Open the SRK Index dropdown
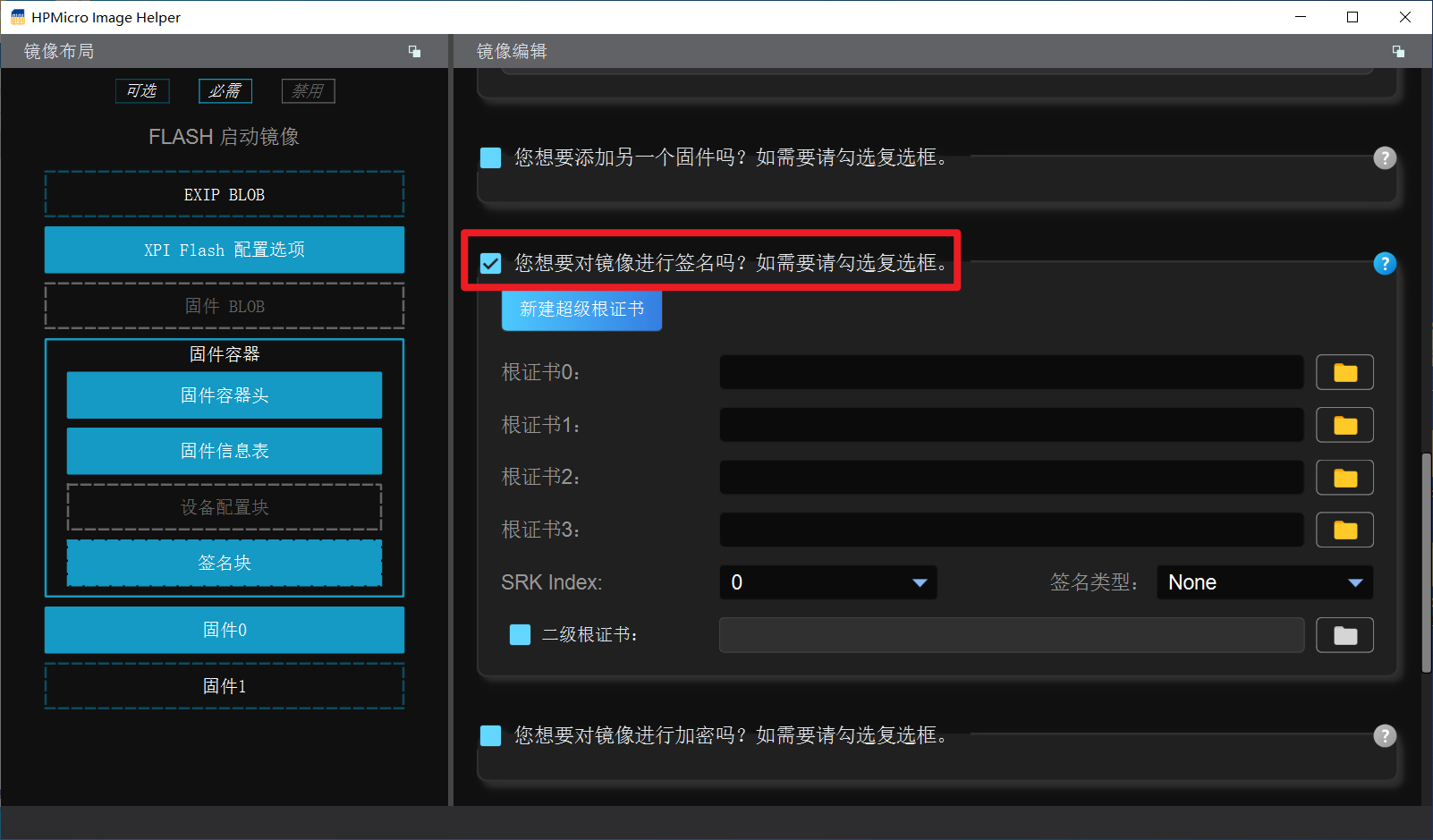Viewport: 1433px width, 840px height. pos(828,582)
